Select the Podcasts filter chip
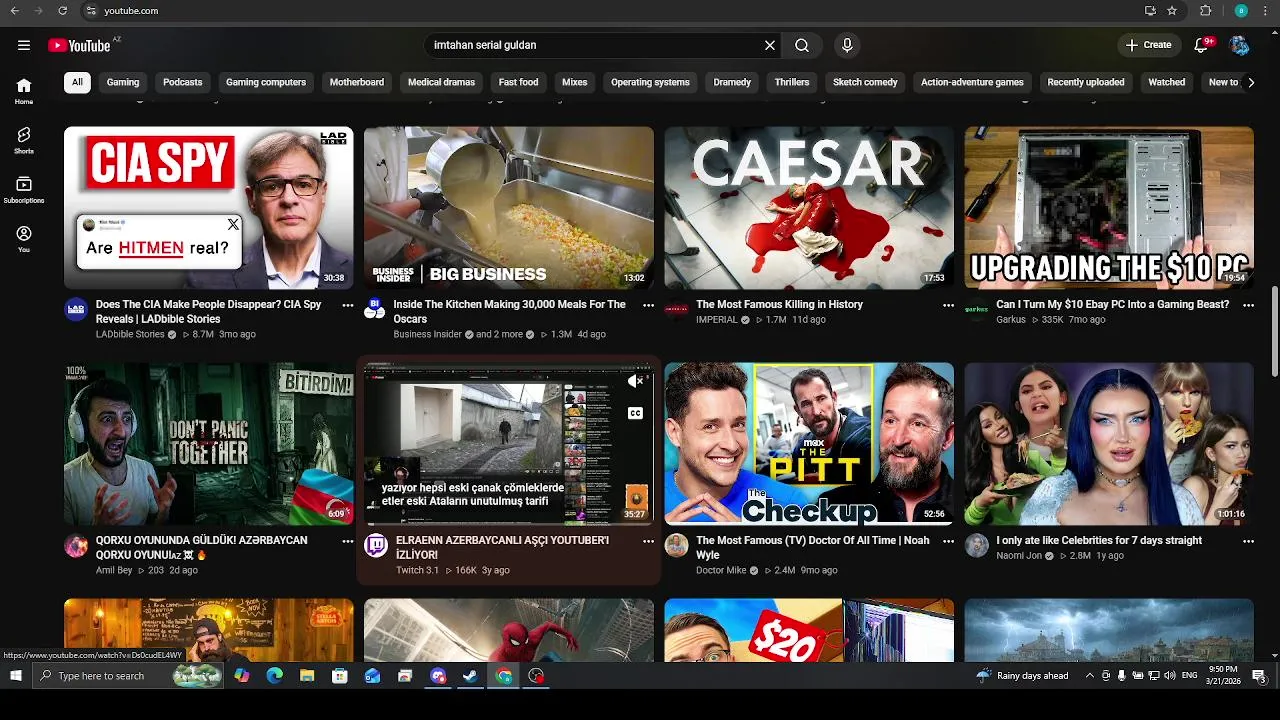 tap(183, 82)
